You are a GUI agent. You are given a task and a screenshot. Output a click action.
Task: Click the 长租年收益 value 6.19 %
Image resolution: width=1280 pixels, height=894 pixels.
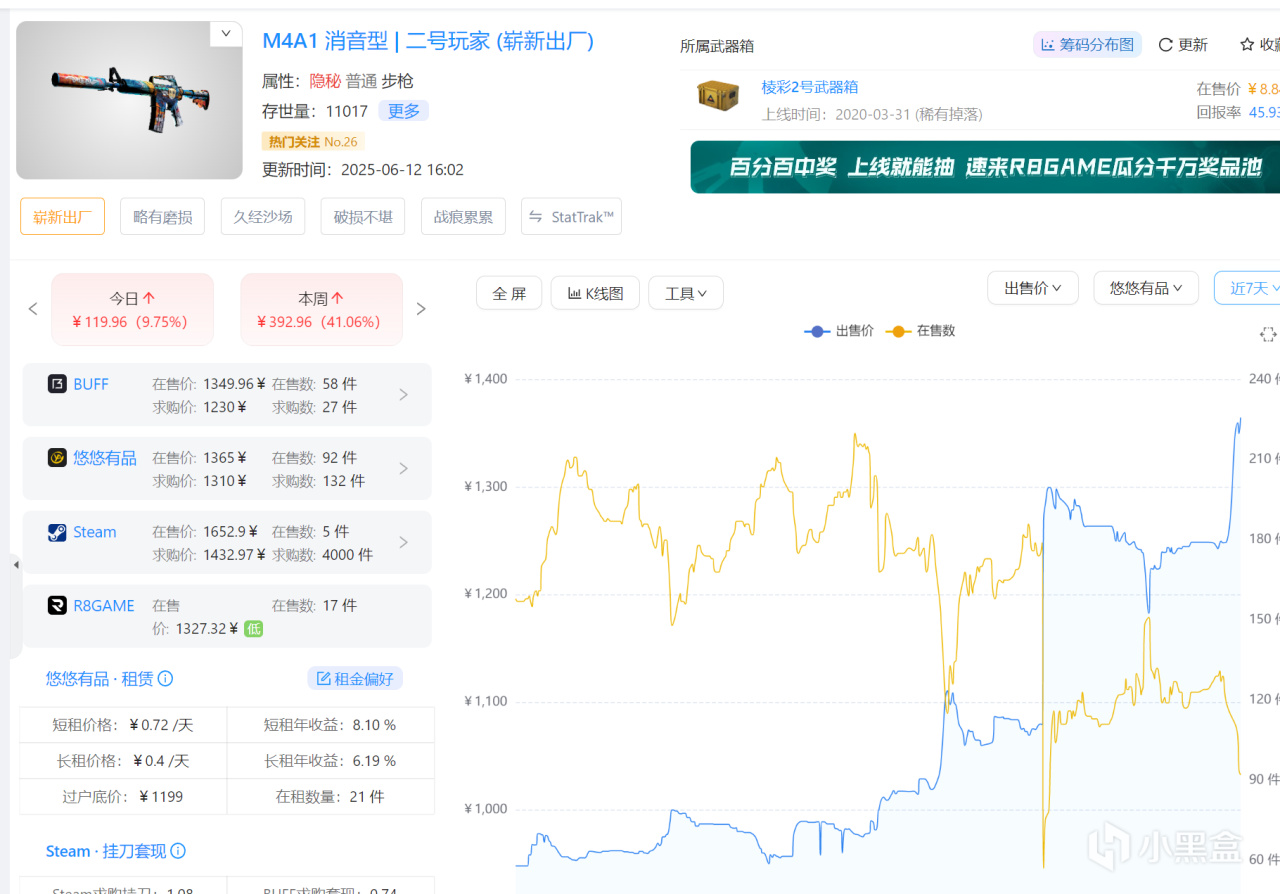click(374, 761)
